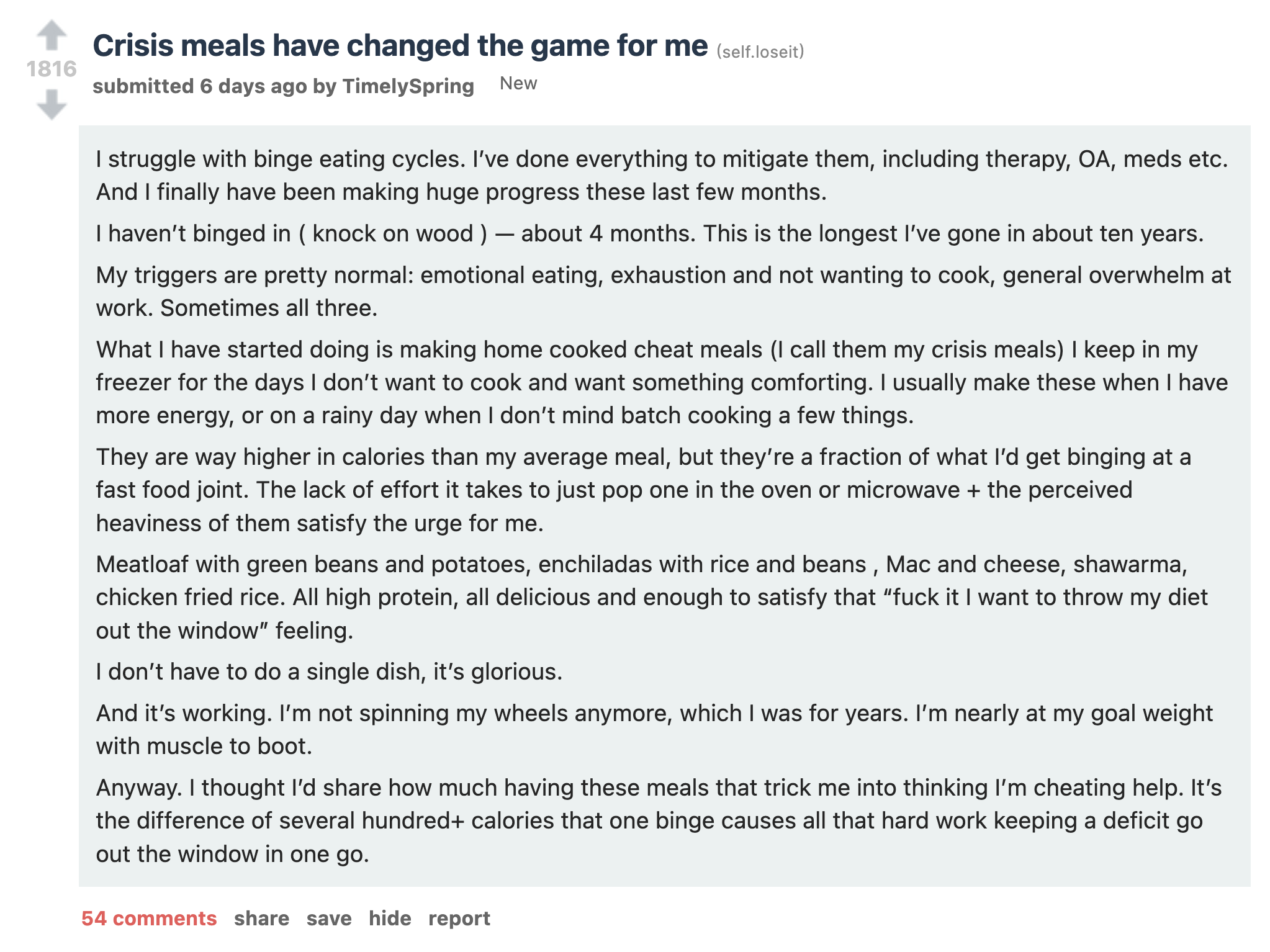The width and height of the screenshot is (1270, 952).
Task: Hide the post with the hide link
Action: coord(390,918)
